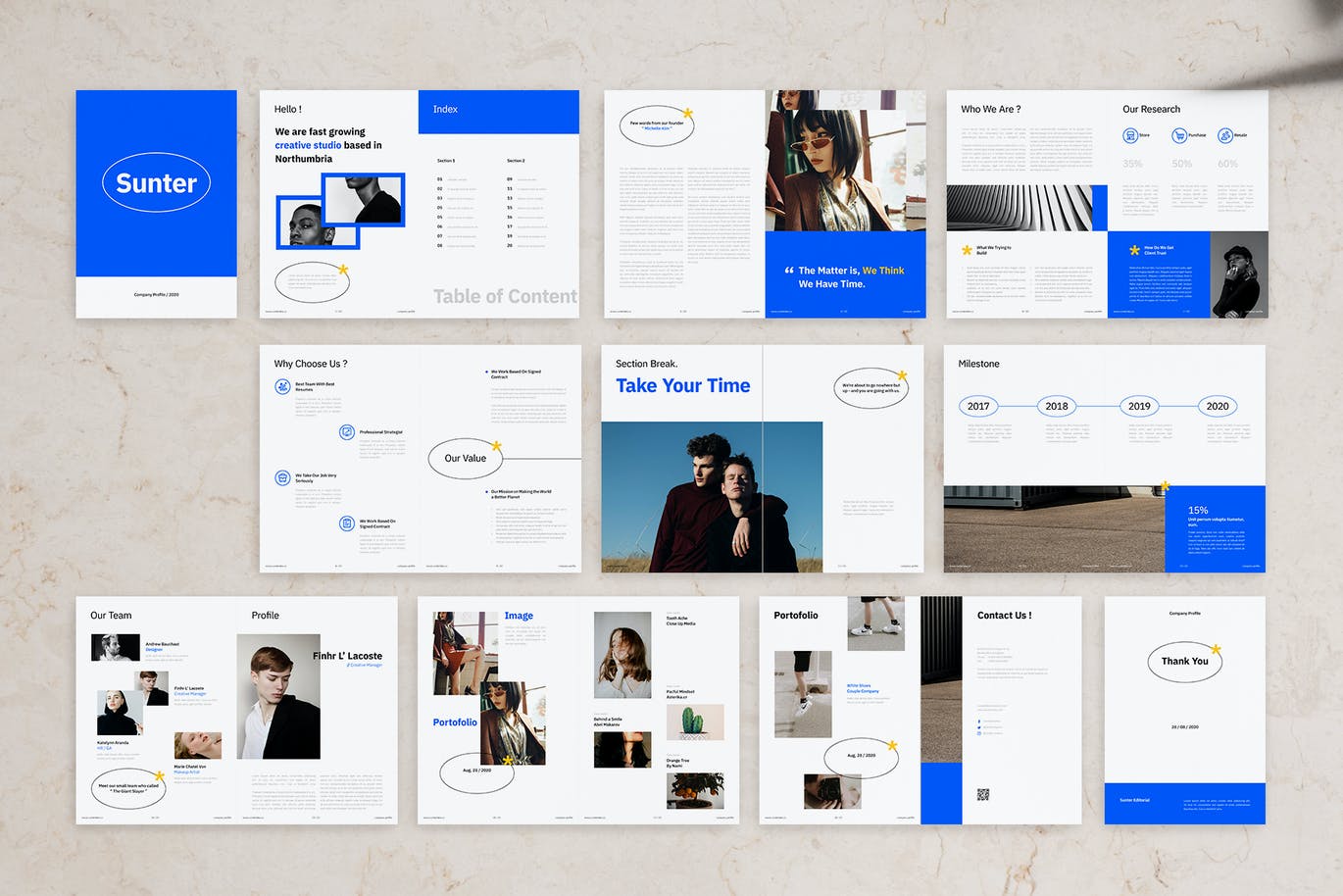Select the 2020 milestone marker

point(1218,406)
